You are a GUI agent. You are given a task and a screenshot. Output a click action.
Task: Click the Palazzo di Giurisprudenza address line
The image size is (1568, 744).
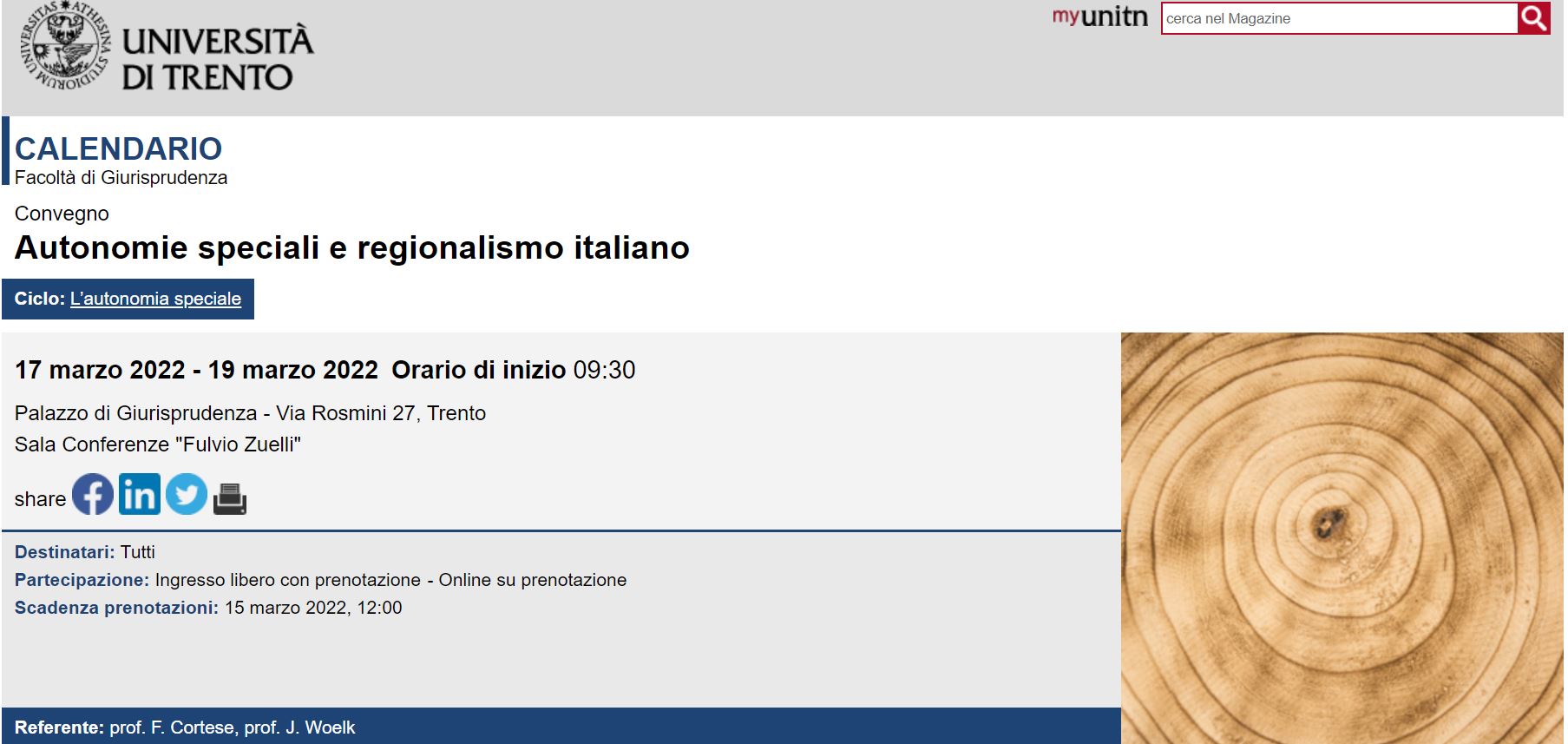tap(250, 413)
